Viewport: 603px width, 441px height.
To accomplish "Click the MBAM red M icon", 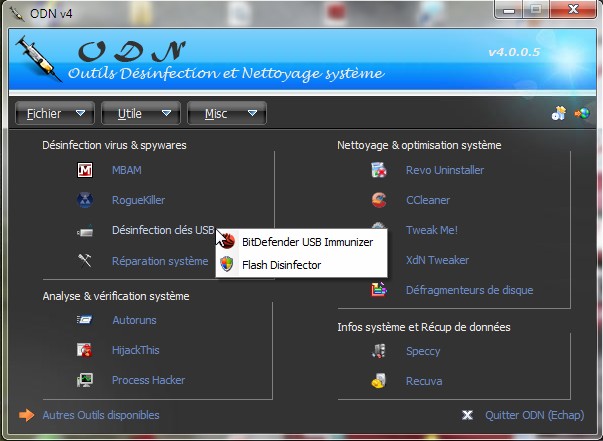I will tap(85, 170).
